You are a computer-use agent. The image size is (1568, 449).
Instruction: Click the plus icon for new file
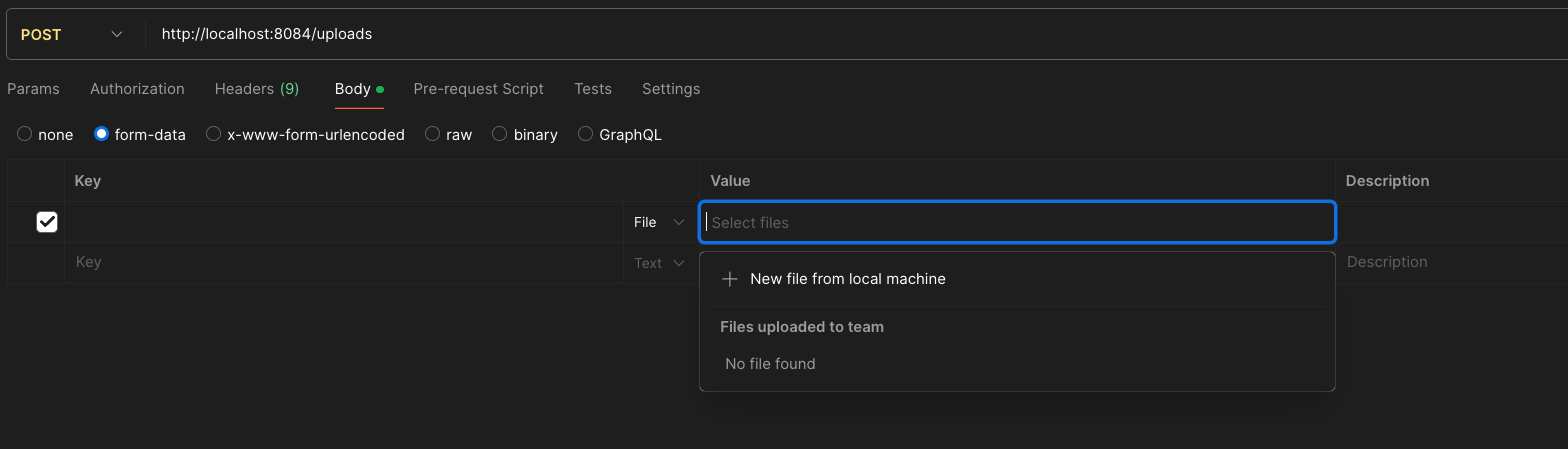(x=730, y=279)
